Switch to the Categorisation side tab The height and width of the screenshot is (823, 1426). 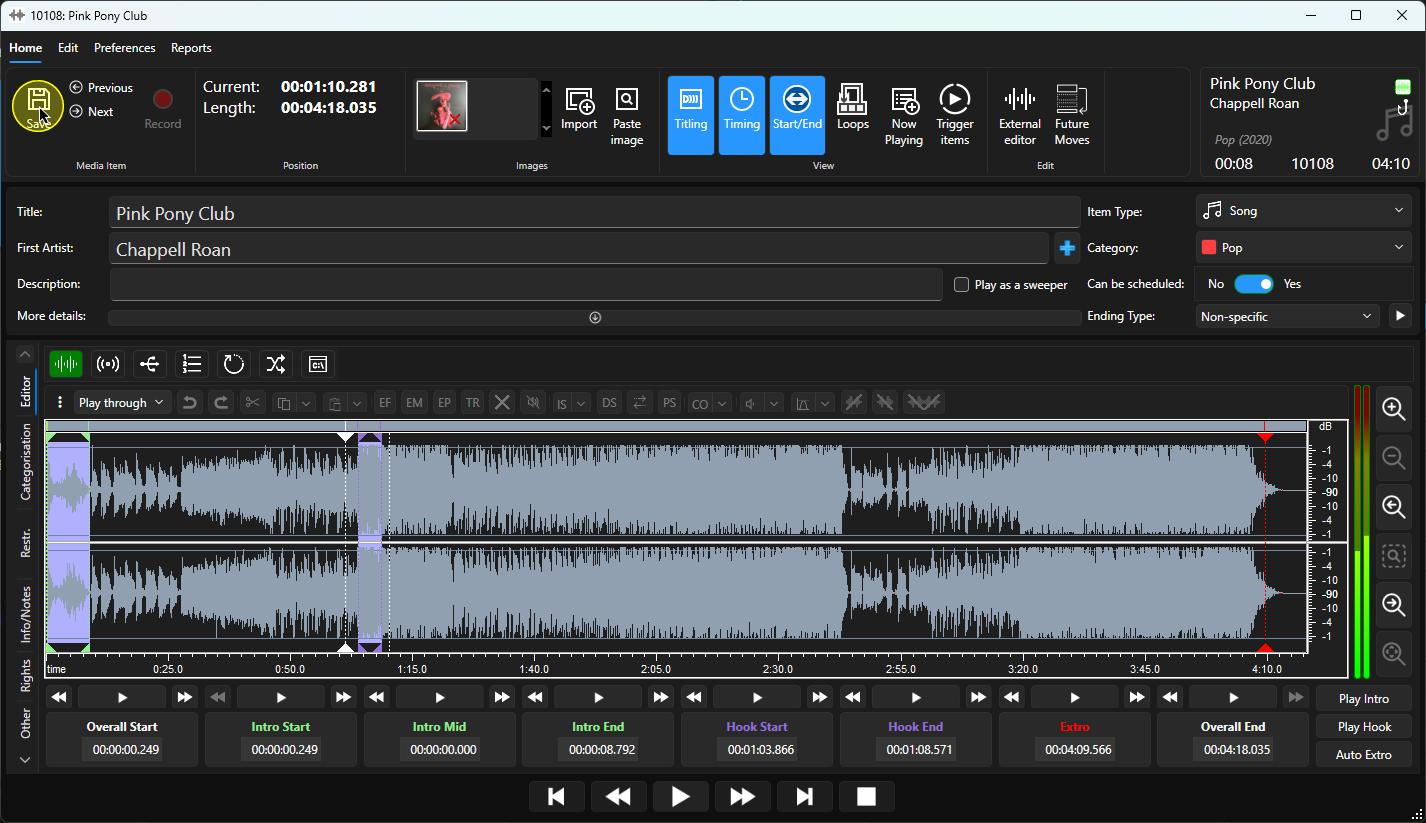26,461
